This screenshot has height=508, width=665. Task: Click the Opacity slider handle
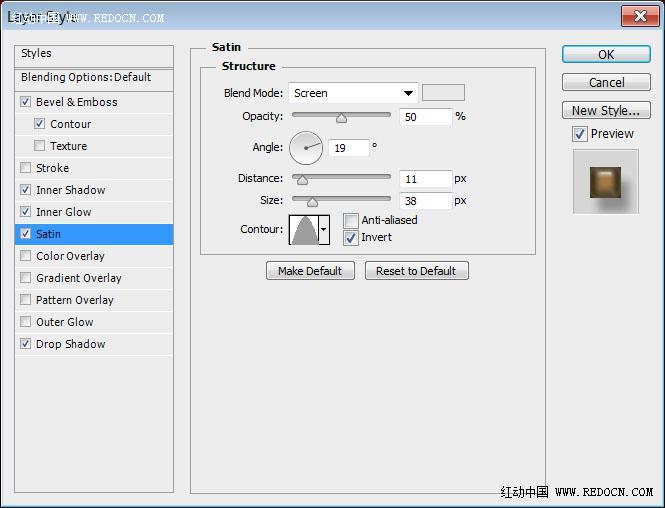[341, 118]
